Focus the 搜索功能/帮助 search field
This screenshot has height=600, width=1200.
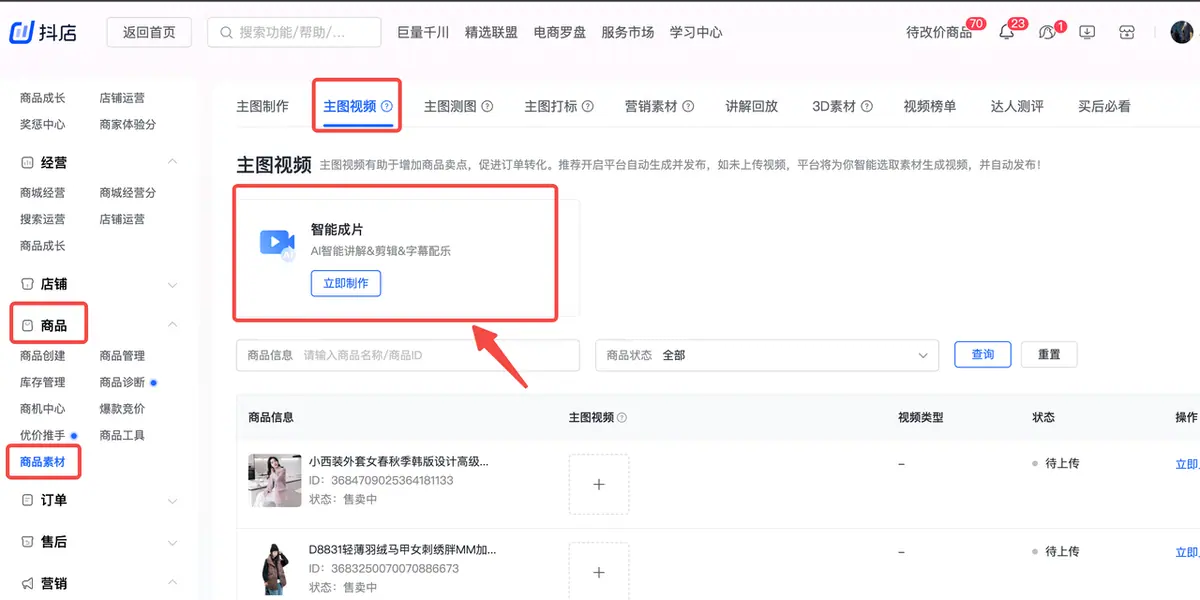(x=294, y=32)
